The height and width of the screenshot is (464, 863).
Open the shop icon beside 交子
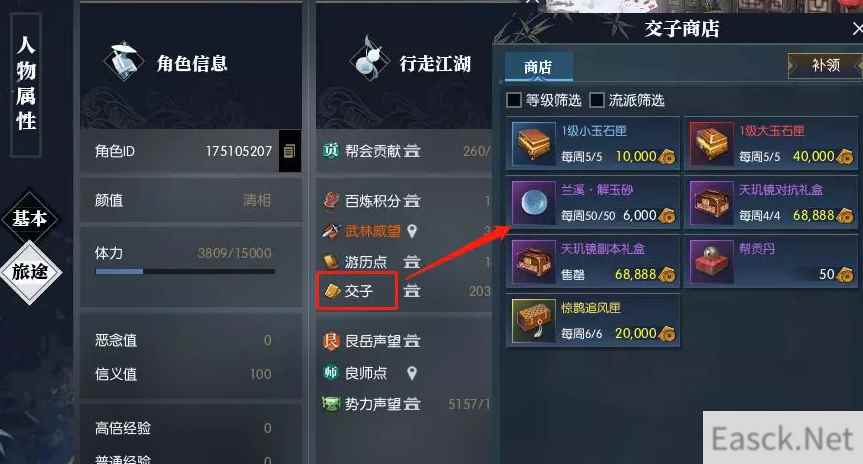tap(412, 291)
